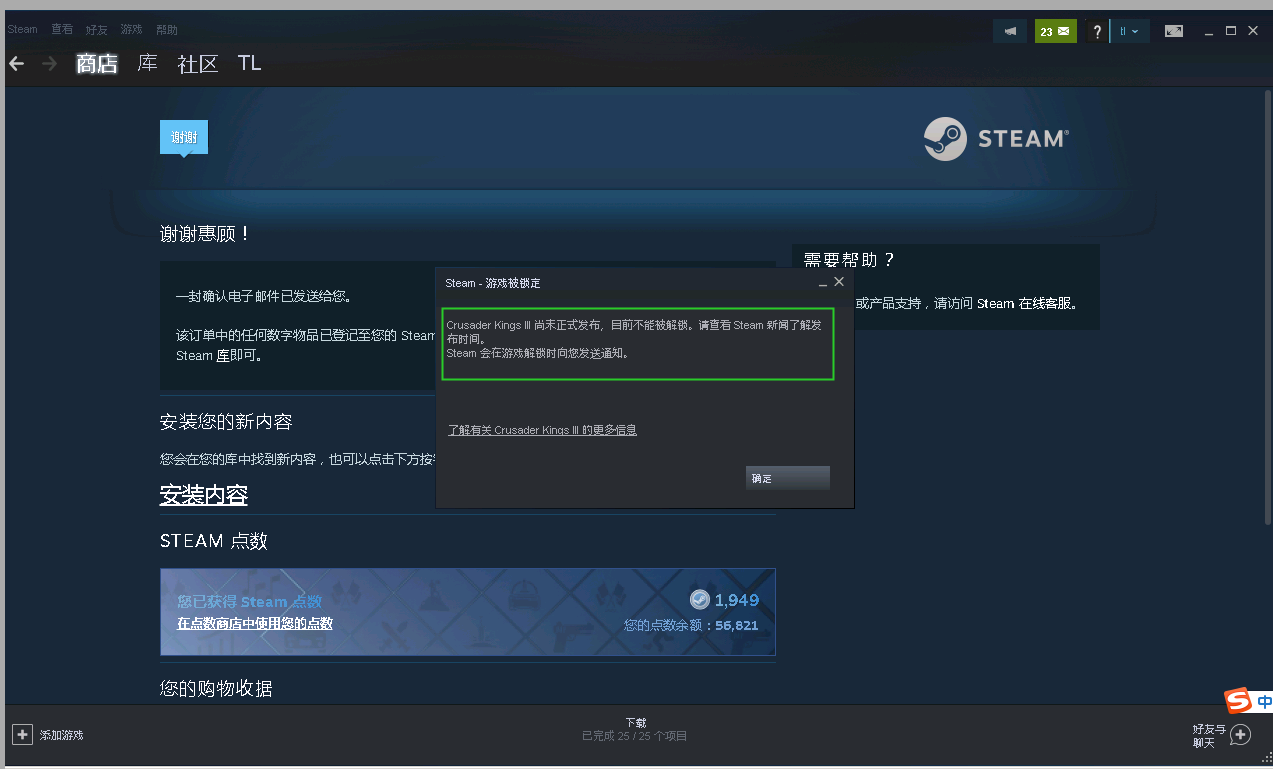Open 在点数商店中使用您的点数 link
Screen dimensions: 1273x769
[255, 623]
